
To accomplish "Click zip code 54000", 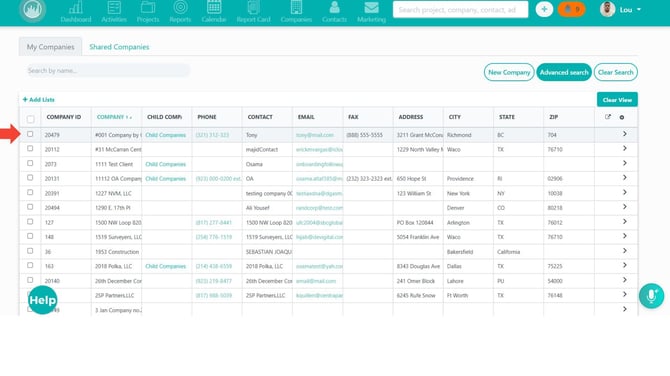I will (555, 281).
